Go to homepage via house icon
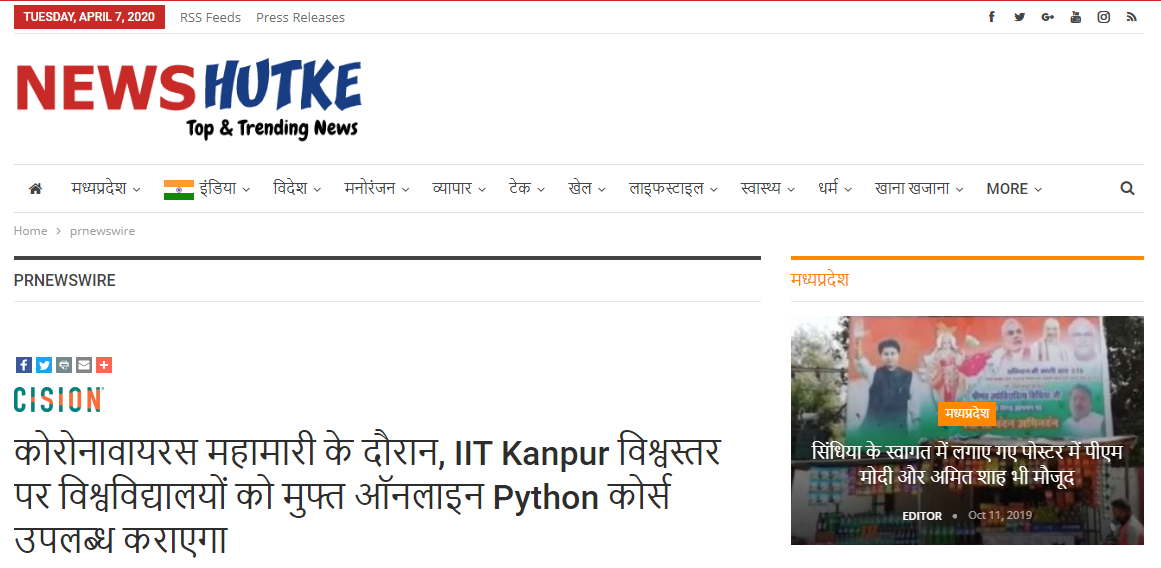The height and width of the screenshot is (568, 1161). coord(35,189)
